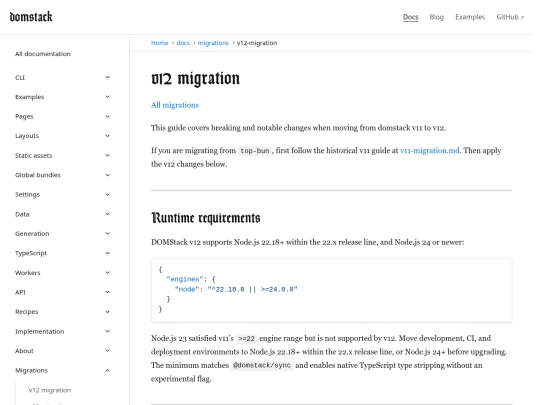The width and height of the screenshot is (540, 405).
Task: Open the GitHub external link
Action: (x=510, y=17)
